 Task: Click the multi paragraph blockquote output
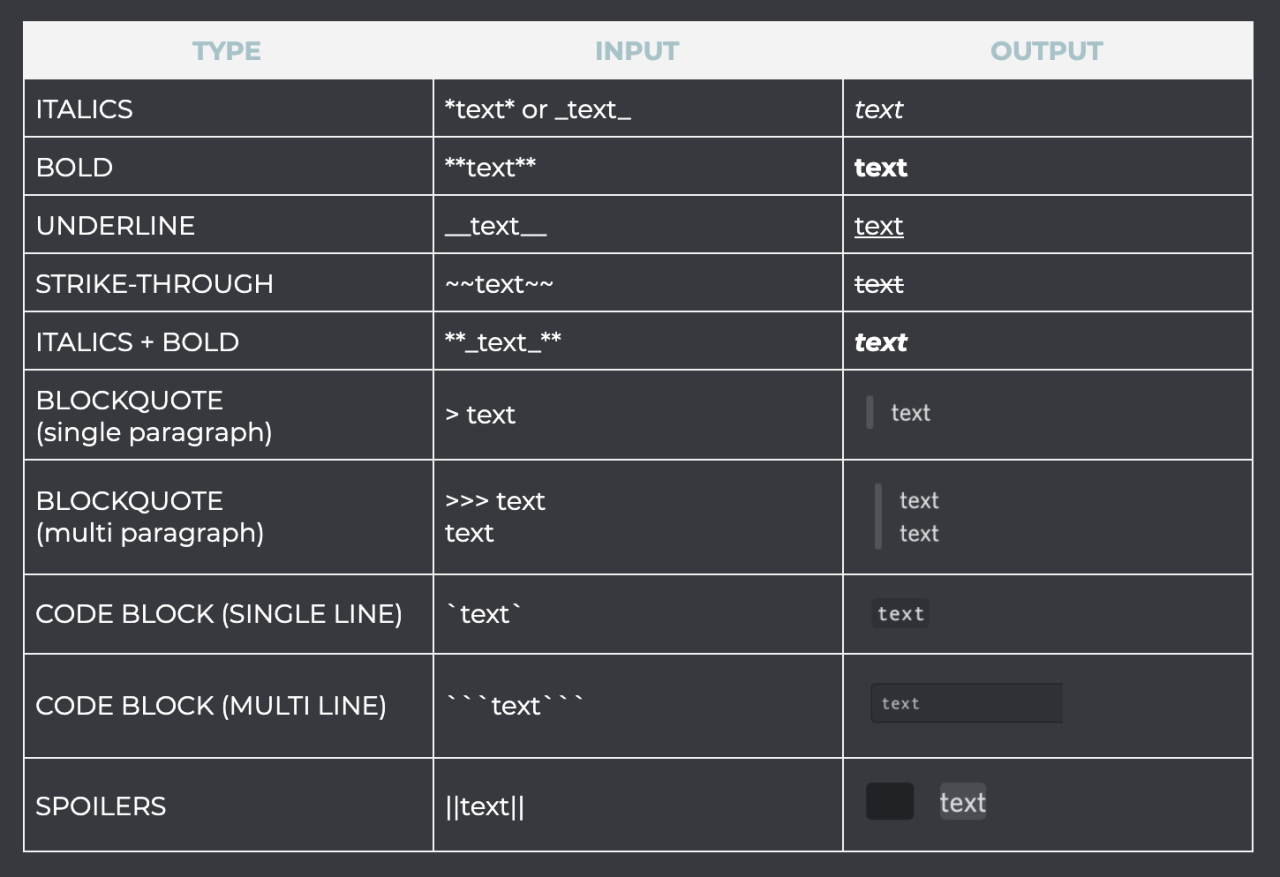907,517
